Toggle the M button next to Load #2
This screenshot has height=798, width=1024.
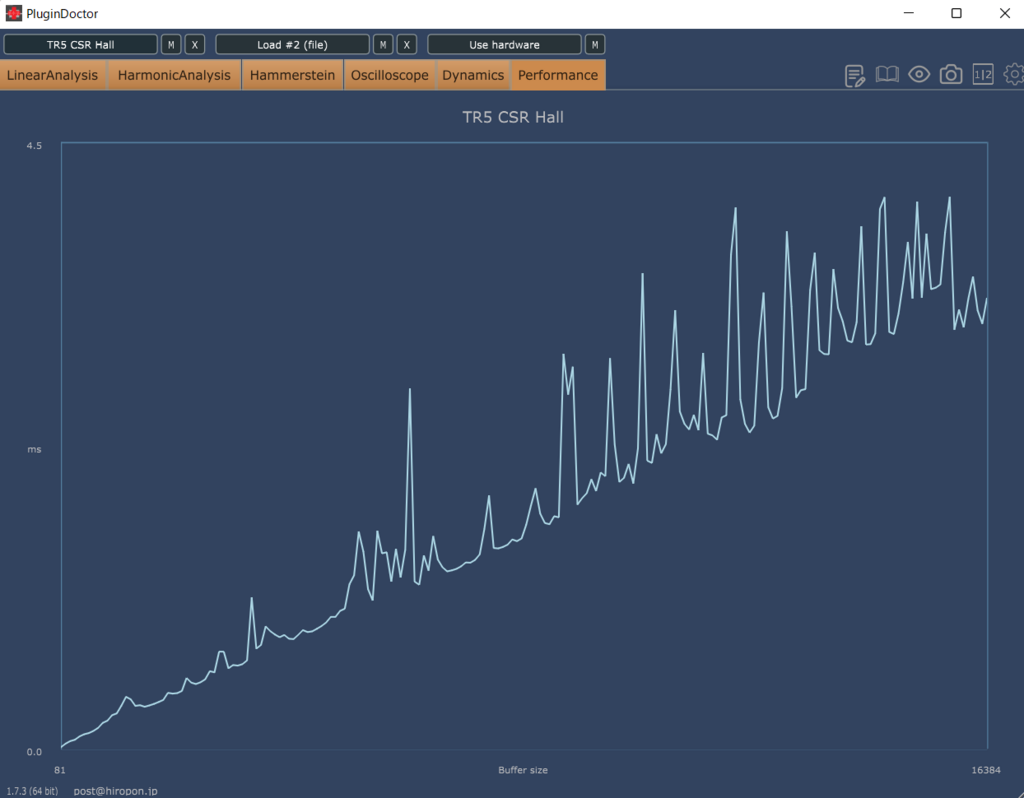point(383,44)
